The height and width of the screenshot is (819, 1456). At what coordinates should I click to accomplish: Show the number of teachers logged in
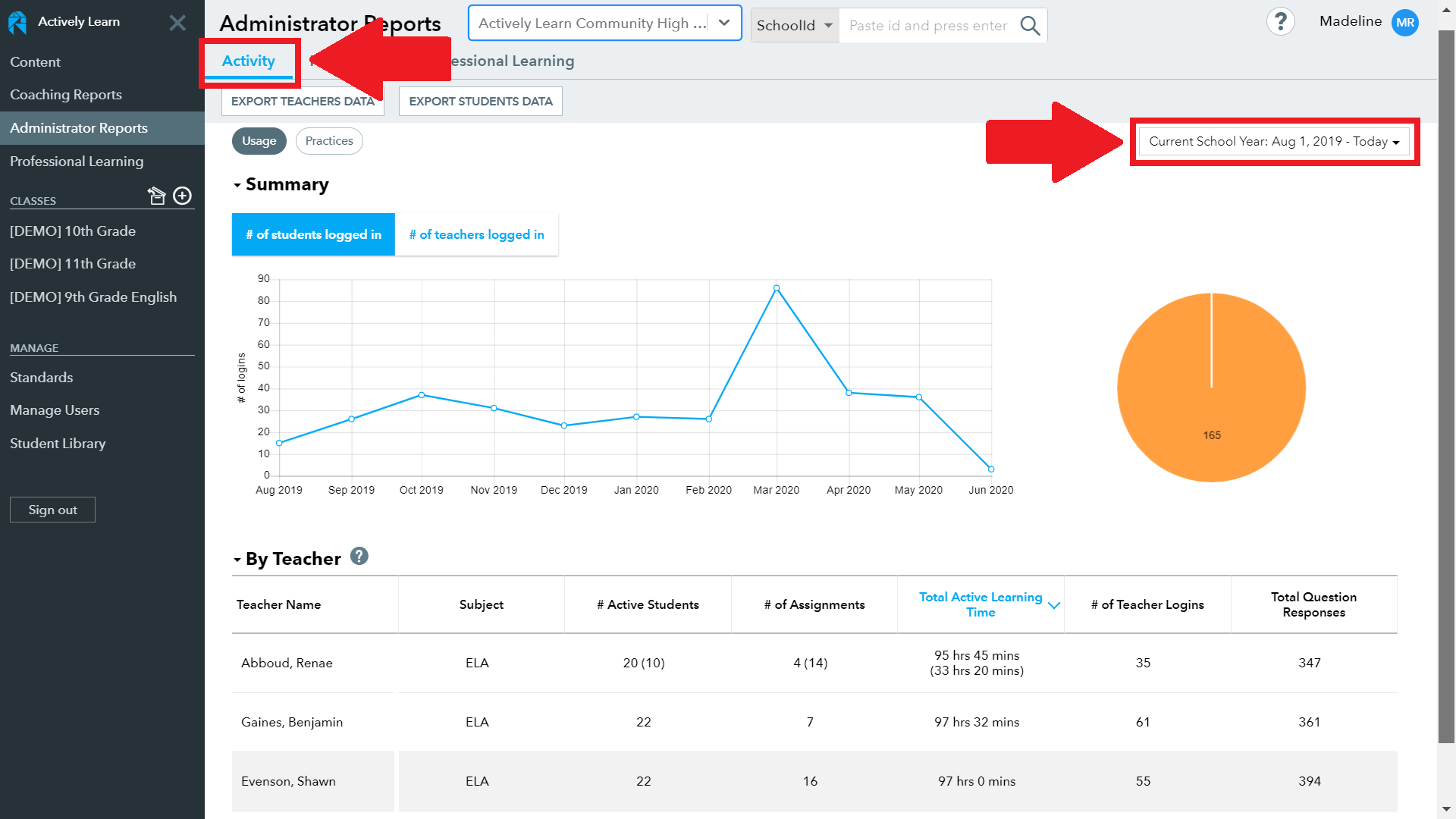coord(476,234)
